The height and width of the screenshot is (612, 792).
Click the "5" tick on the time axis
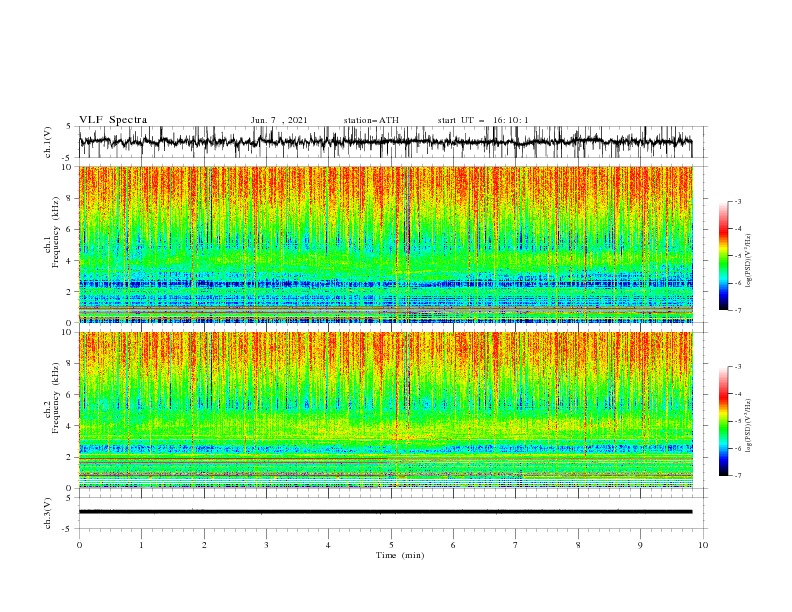(x=391, y=545)
